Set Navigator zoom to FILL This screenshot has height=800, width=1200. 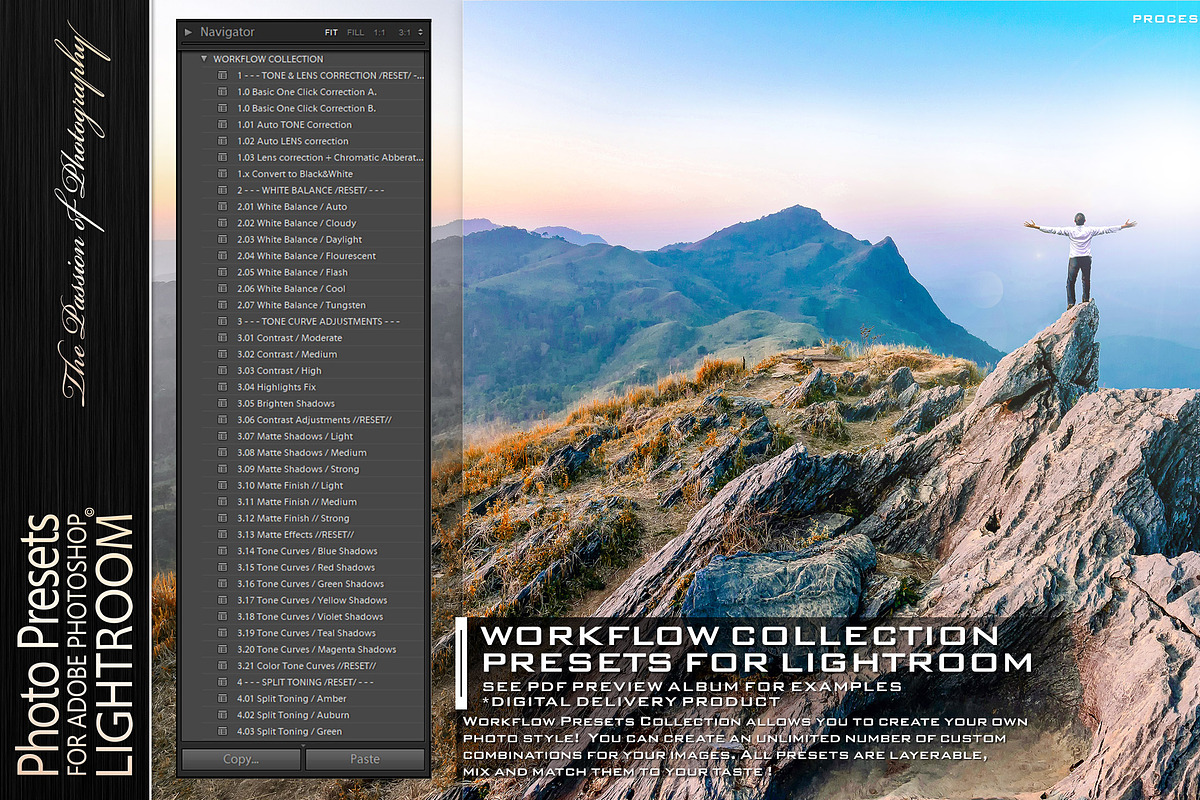355,32
